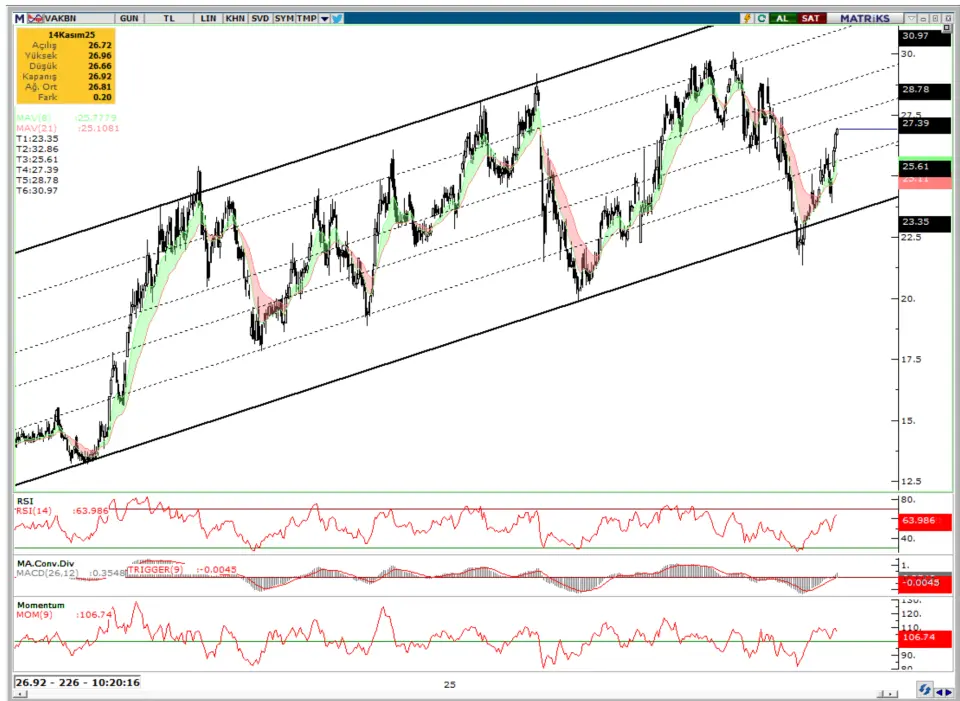Expand the dropdown arrow after TMP
This screenshot has width=960, height=701.
click(324, 18)
